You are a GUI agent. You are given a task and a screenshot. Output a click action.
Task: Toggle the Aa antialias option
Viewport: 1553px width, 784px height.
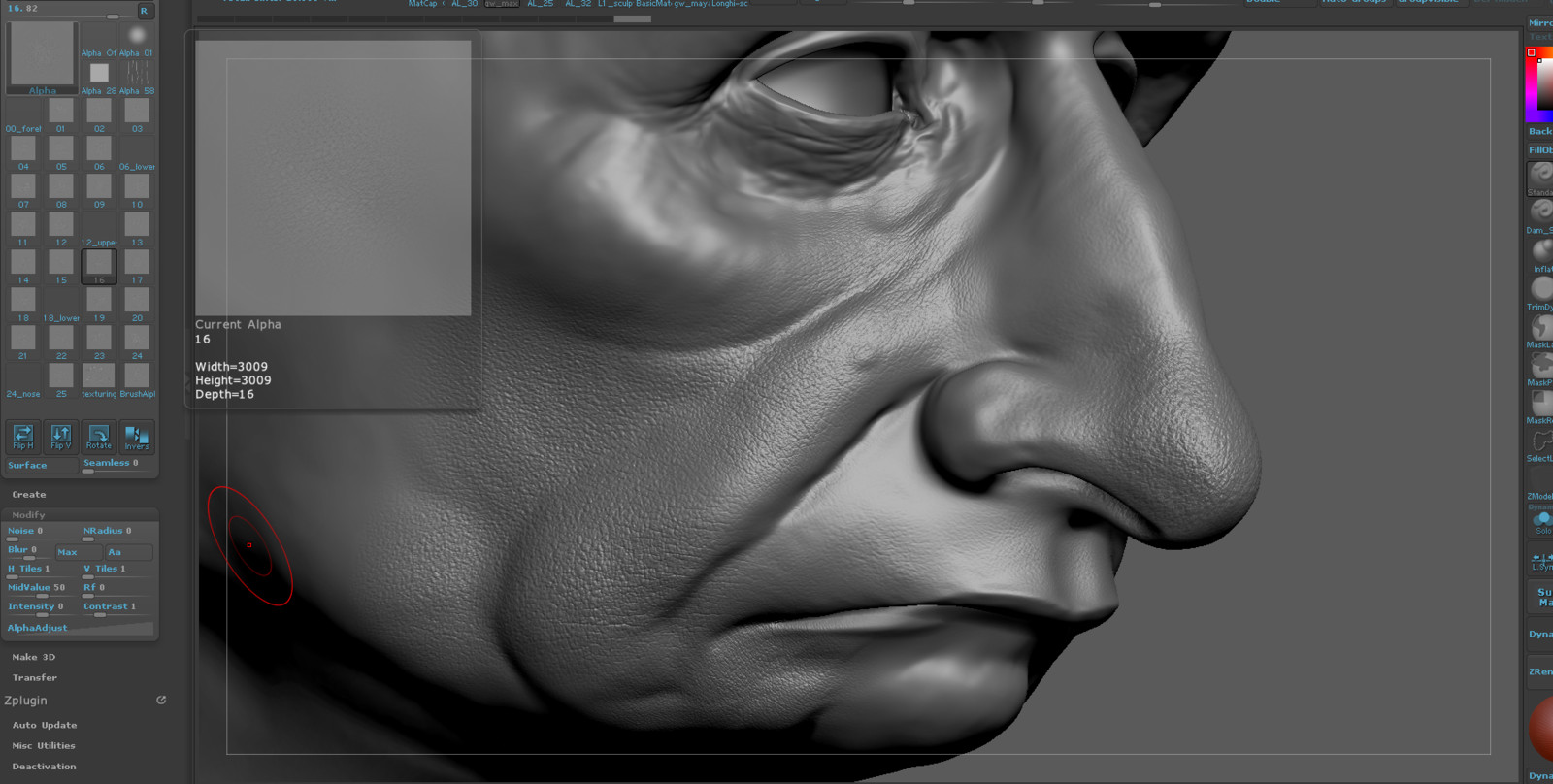(129, 552)
